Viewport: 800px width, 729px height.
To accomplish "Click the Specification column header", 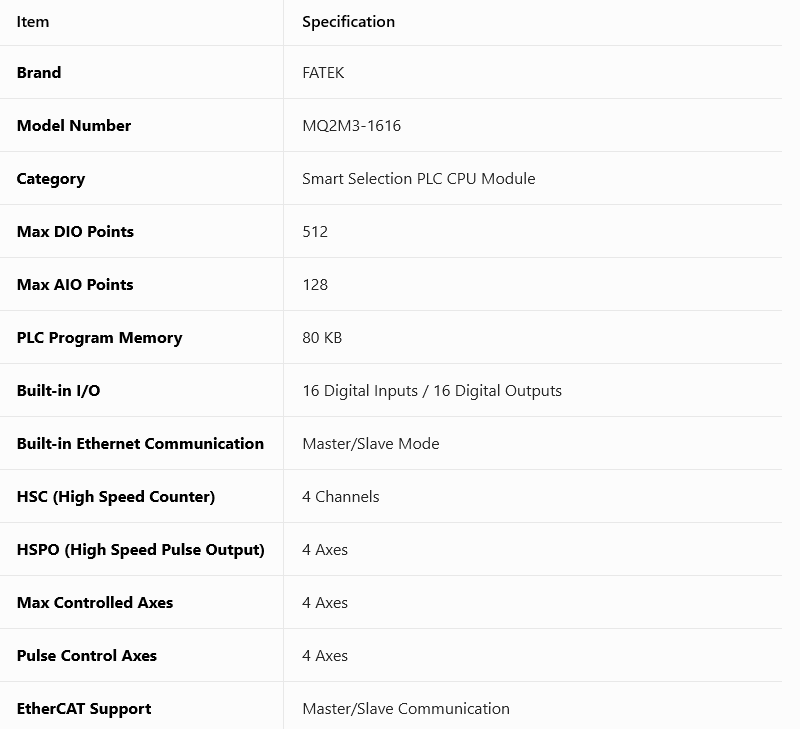I will pos(348,22).
